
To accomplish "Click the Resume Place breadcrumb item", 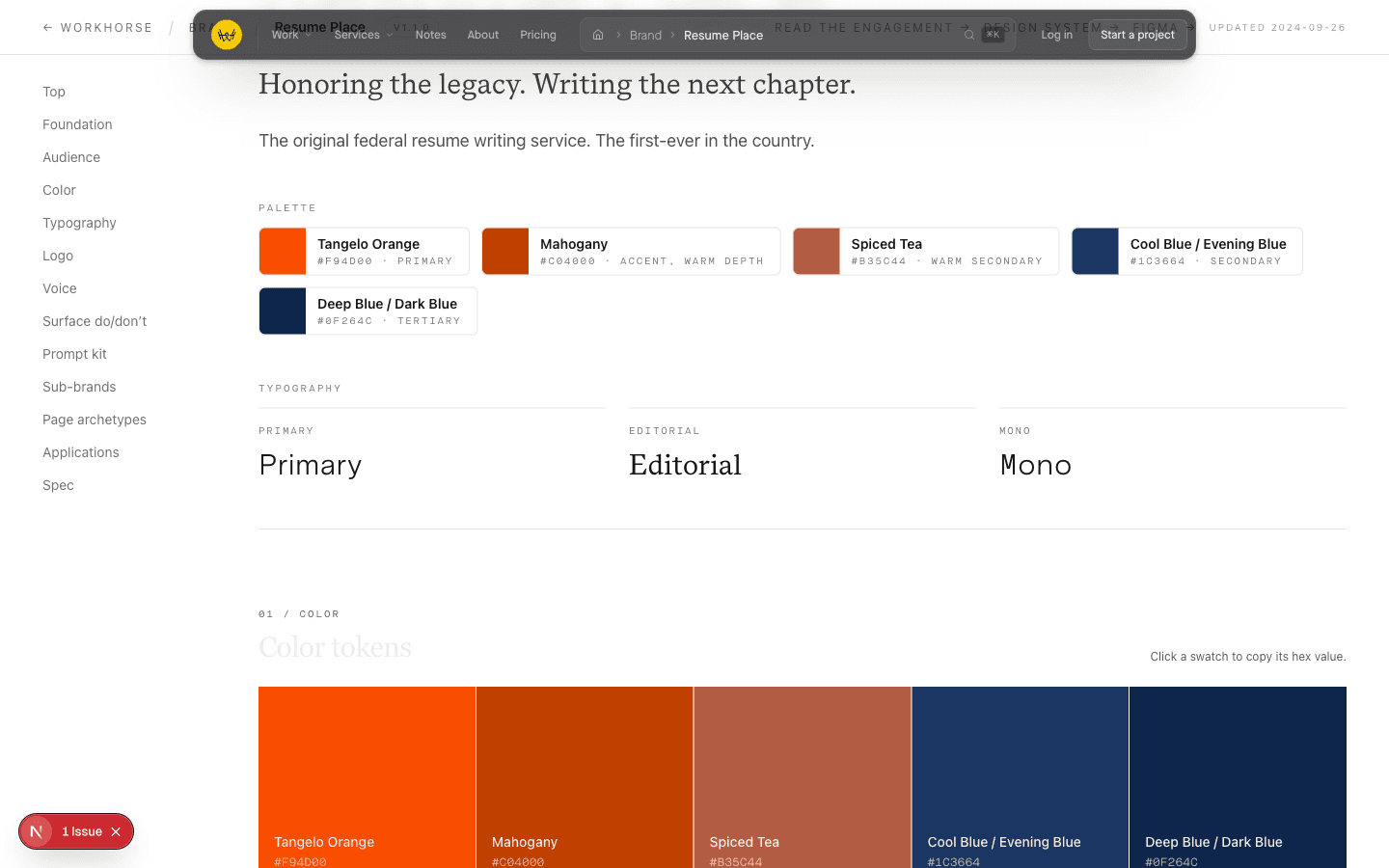I will [723, 35].
